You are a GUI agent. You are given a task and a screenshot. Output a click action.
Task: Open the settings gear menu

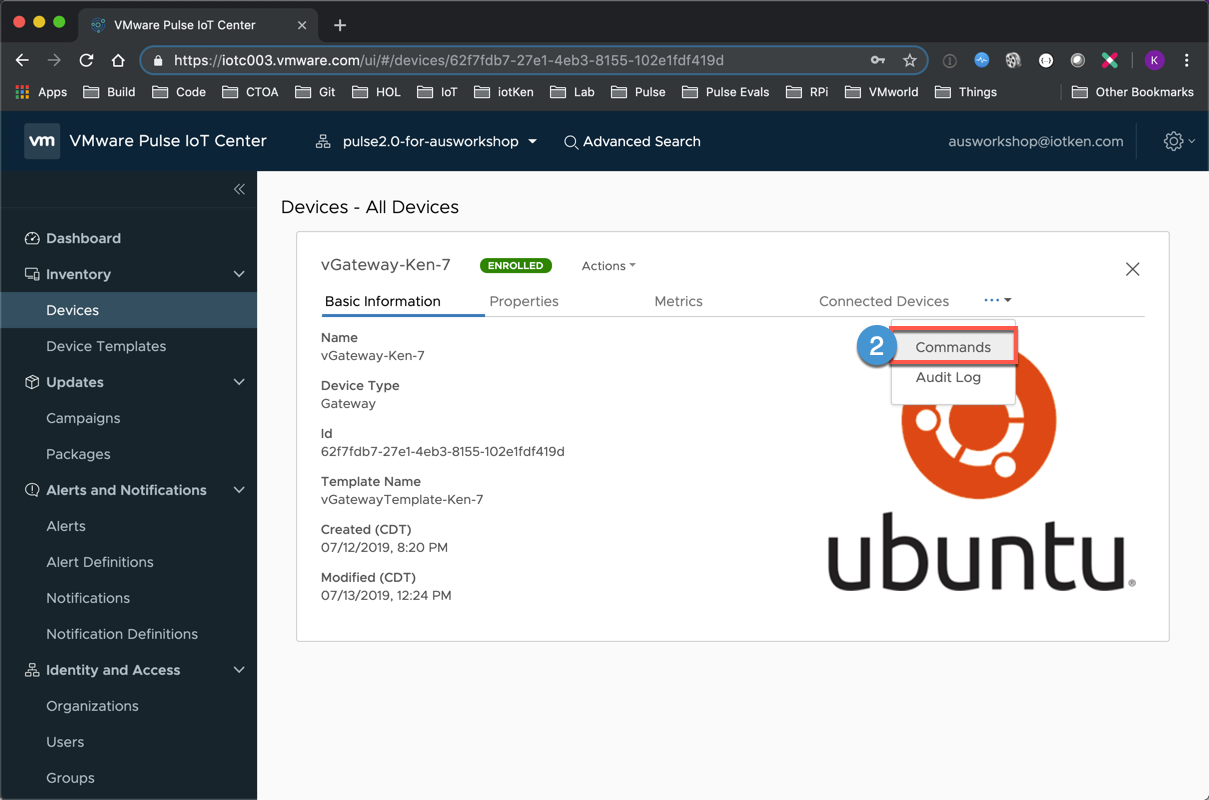1179,141
